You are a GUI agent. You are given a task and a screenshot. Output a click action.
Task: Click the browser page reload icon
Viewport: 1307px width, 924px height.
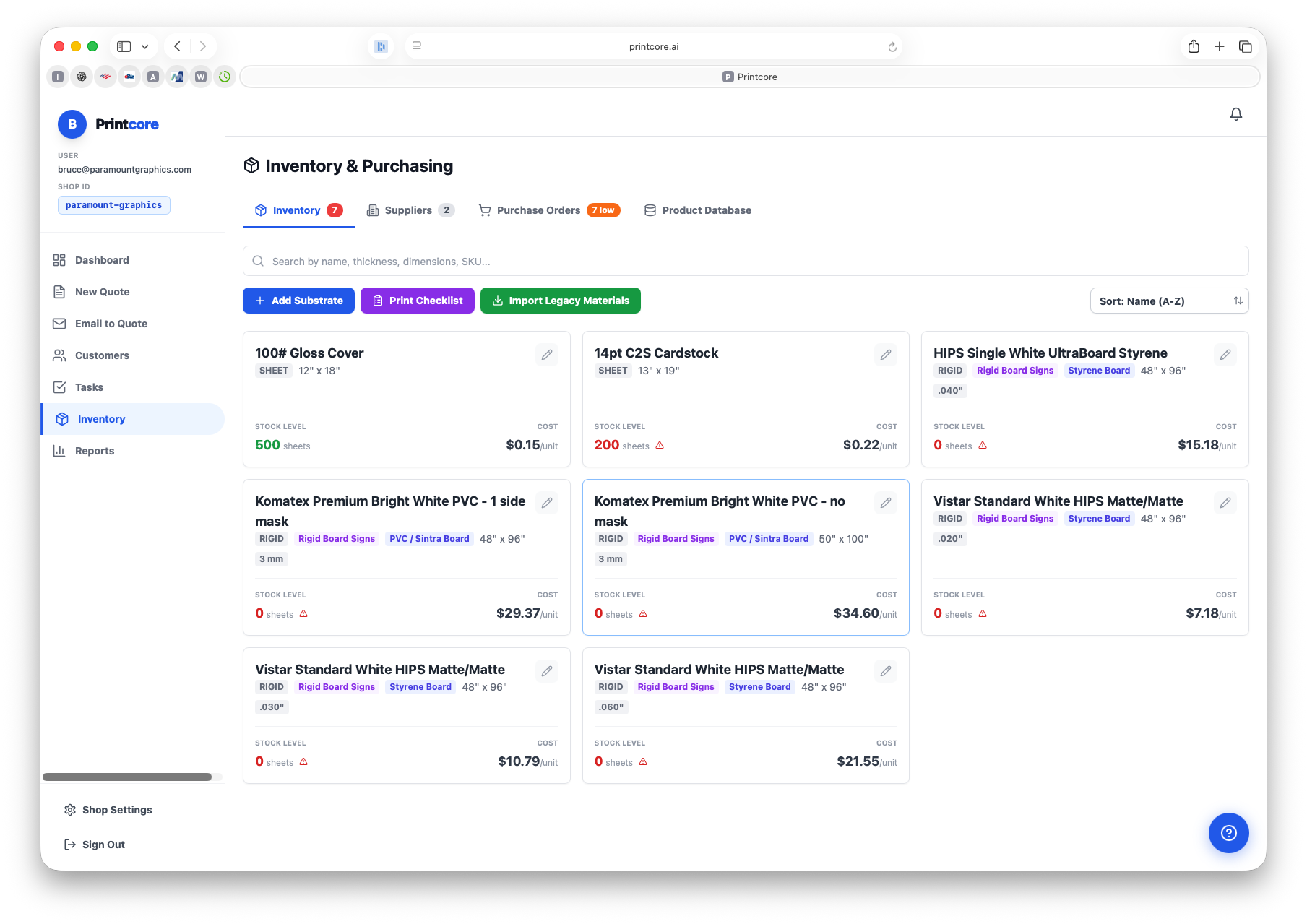[892, 47]
